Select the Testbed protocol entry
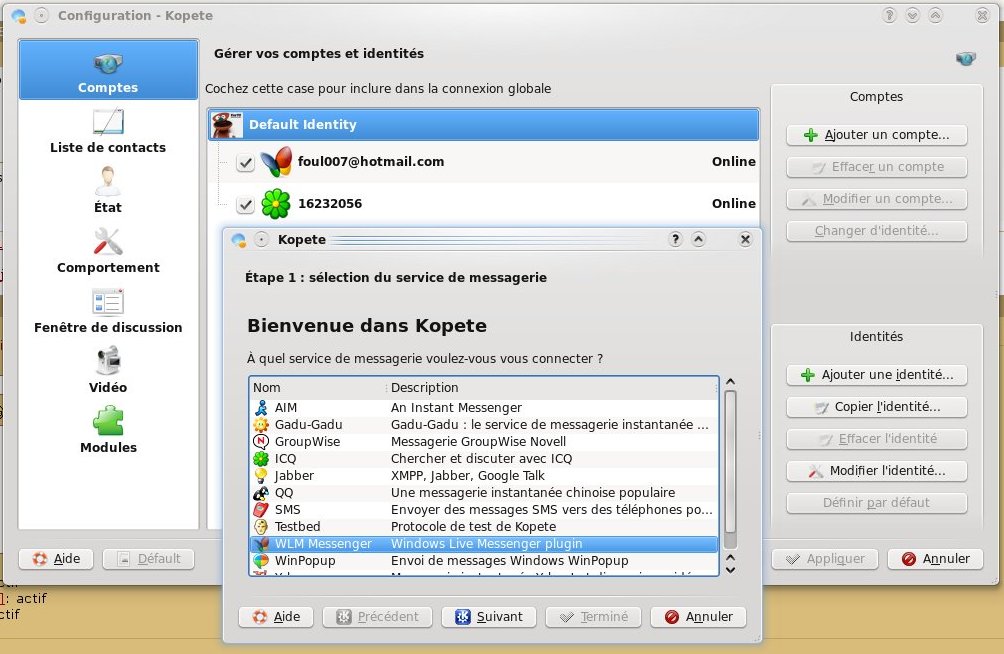This screenshot has width=1004, height=654. click(x=483, y=527)
